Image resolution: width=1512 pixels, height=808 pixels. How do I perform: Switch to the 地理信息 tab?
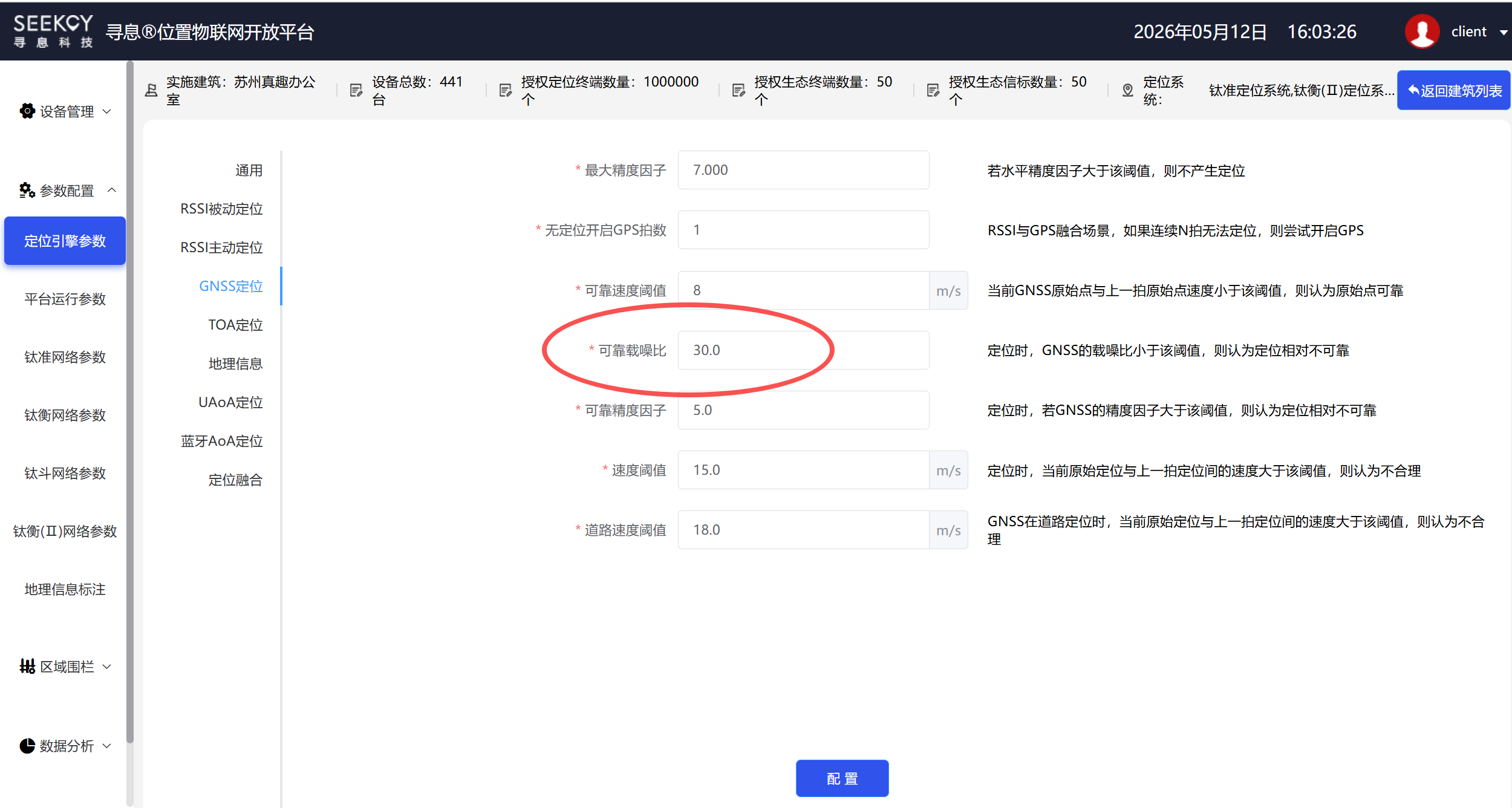coord(235,363)
